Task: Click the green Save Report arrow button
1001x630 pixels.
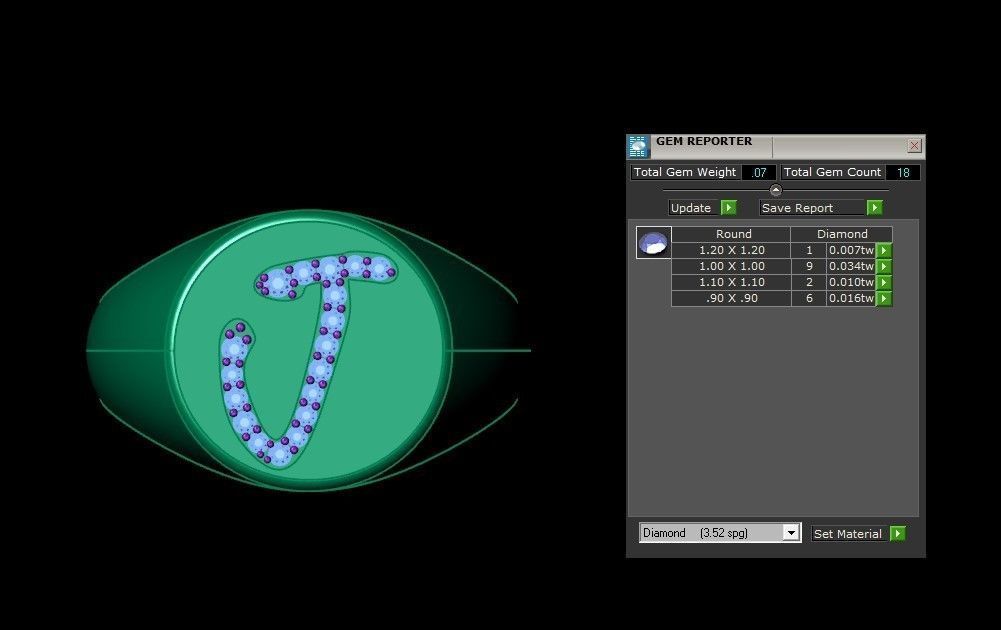Action: pos(875,207)
